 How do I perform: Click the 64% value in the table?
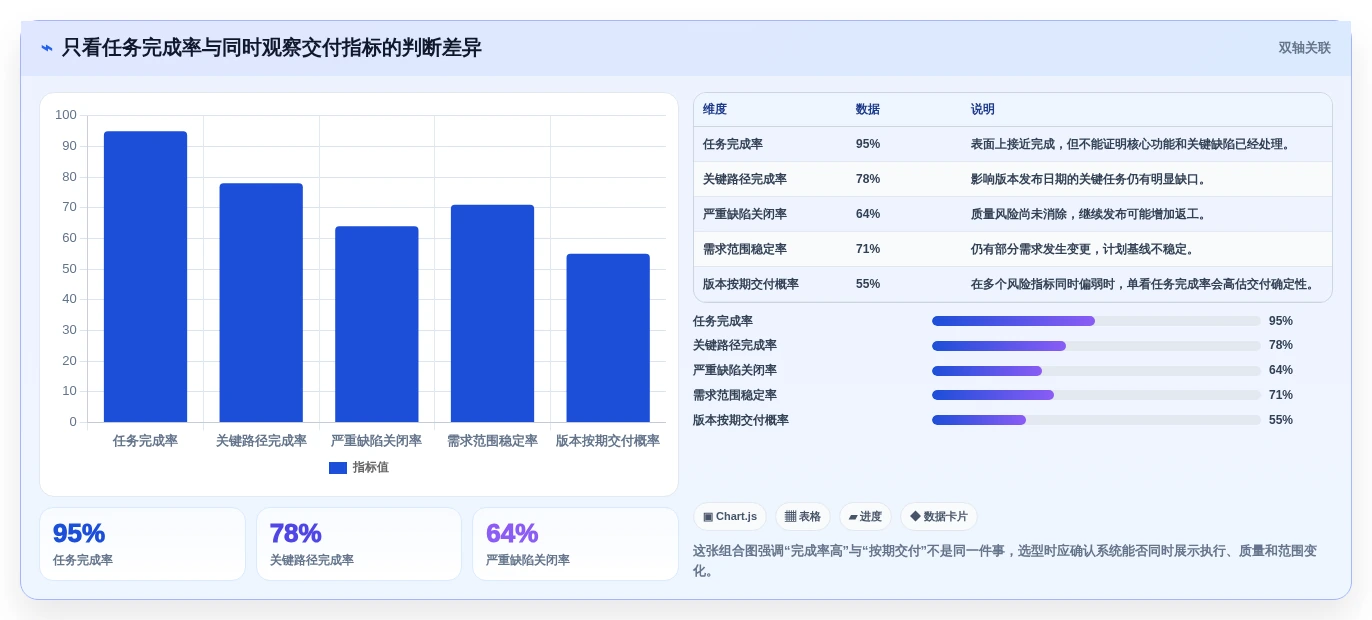868,214
